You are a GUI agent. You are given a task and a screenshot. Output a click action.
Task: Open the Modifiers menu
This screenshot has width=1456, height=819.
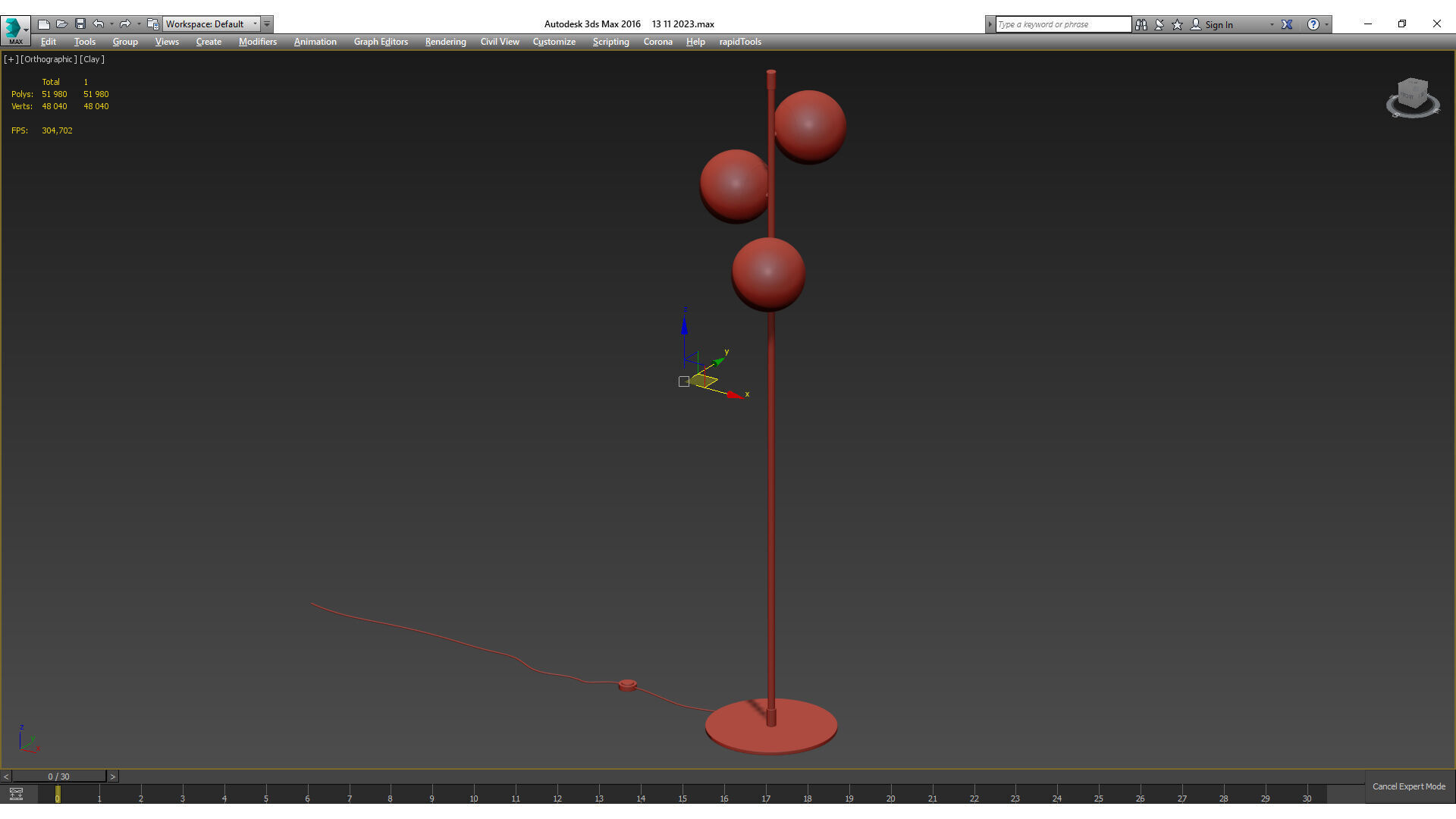(x=257, y=42)
